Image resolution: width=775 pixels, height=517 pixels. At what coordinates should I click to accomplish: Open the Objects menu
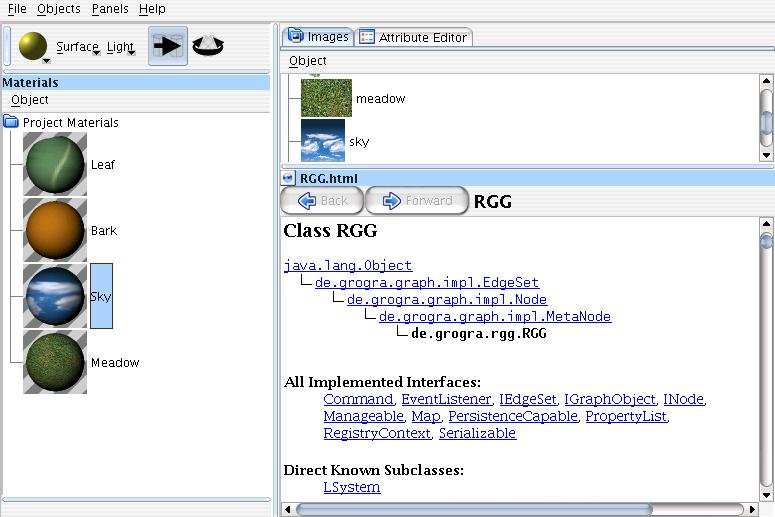[59, 9]
